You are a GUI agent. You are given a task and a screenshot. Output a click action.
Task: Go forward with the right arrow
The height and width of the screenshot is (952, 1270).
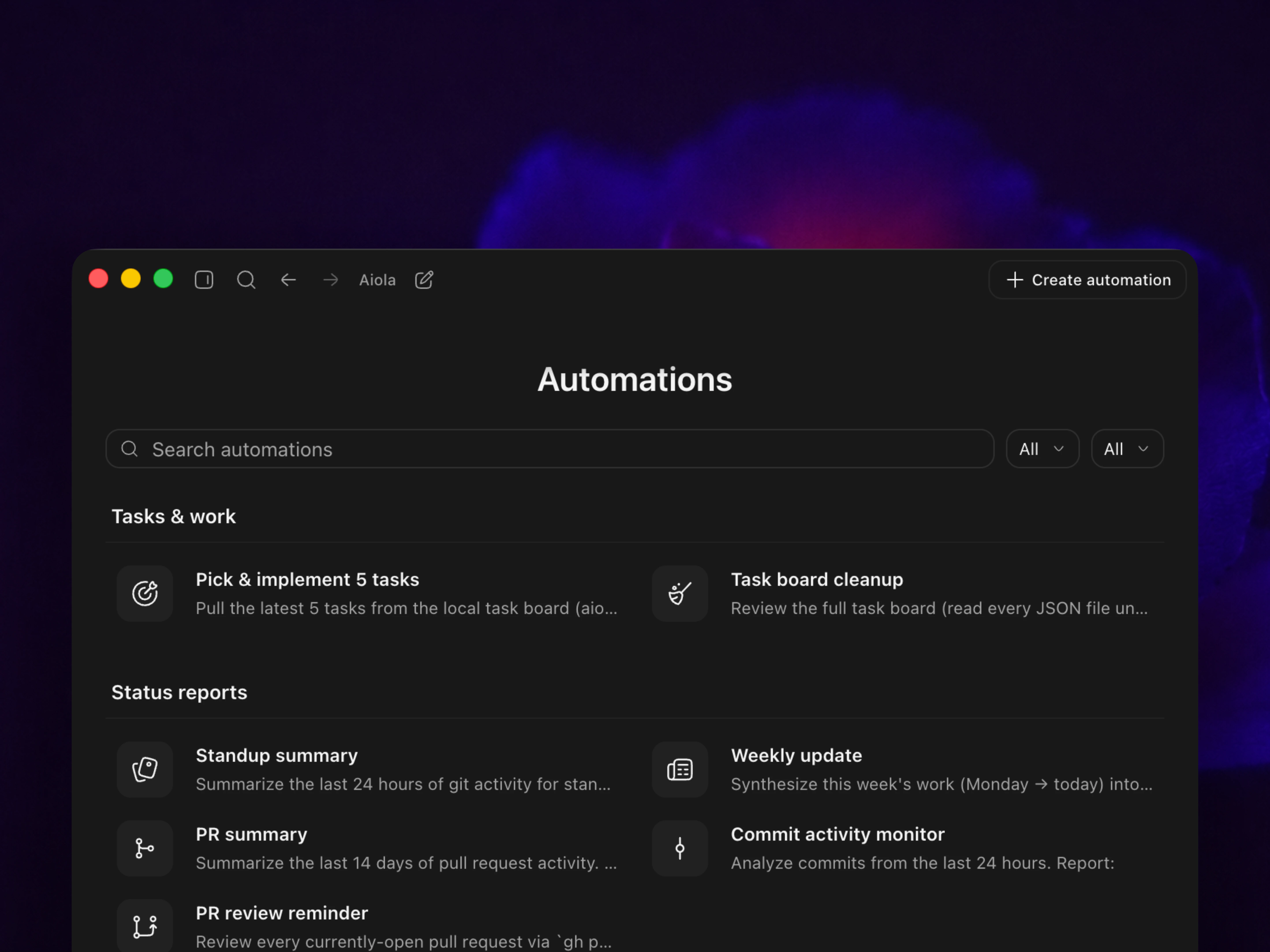click(x=331, y=280)
